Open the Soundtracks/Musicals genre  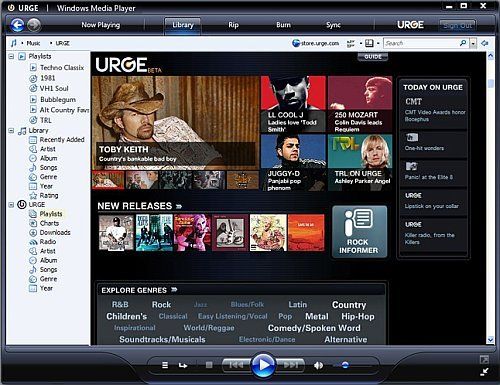pos(162,340)
